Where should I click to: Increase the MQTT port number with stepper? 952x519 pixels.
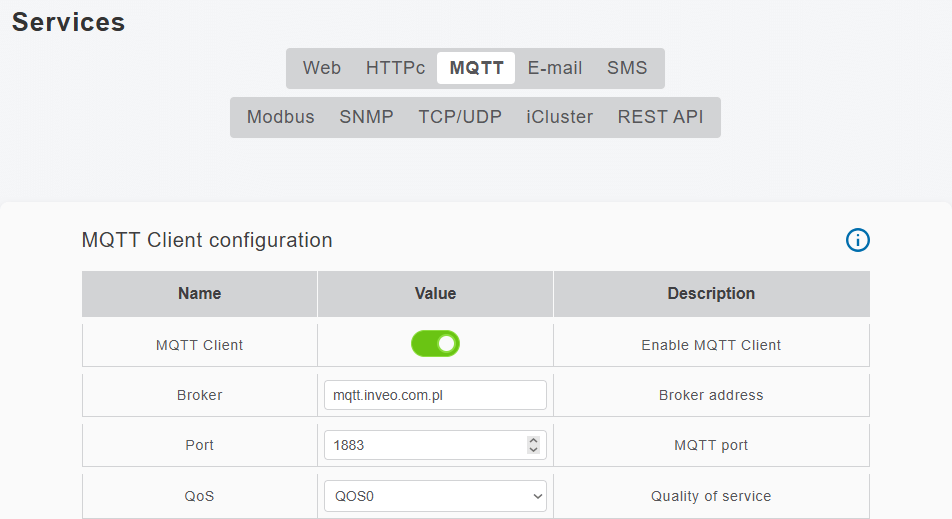tap(533, 440)
